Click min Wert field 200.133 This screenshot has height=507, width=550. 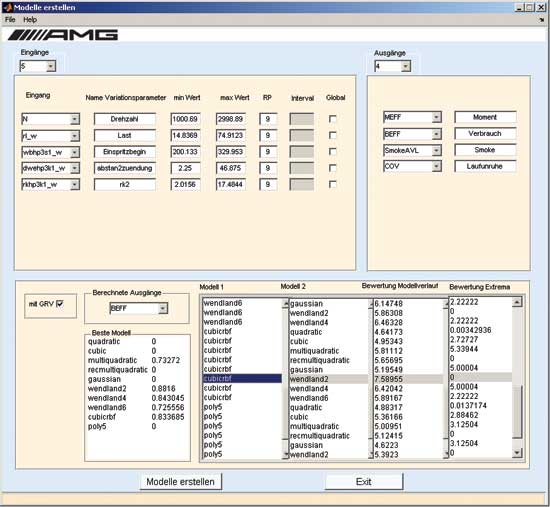[185, 152]
